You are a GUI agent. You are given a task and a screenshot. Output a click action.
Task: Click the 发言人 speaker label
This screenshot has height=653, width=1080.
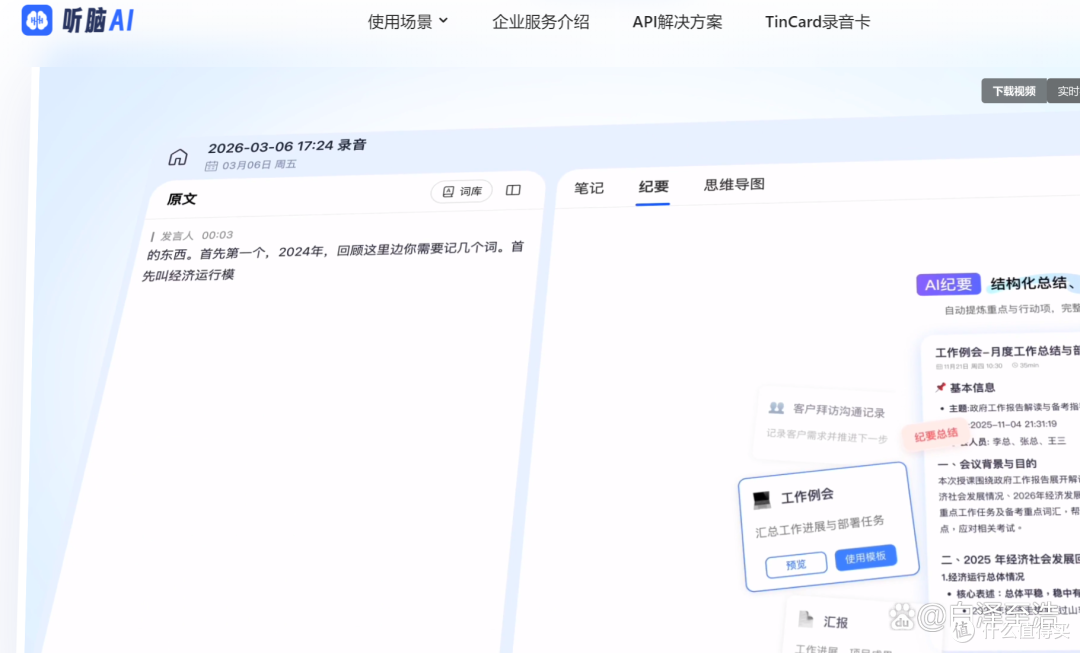point(177,236)
